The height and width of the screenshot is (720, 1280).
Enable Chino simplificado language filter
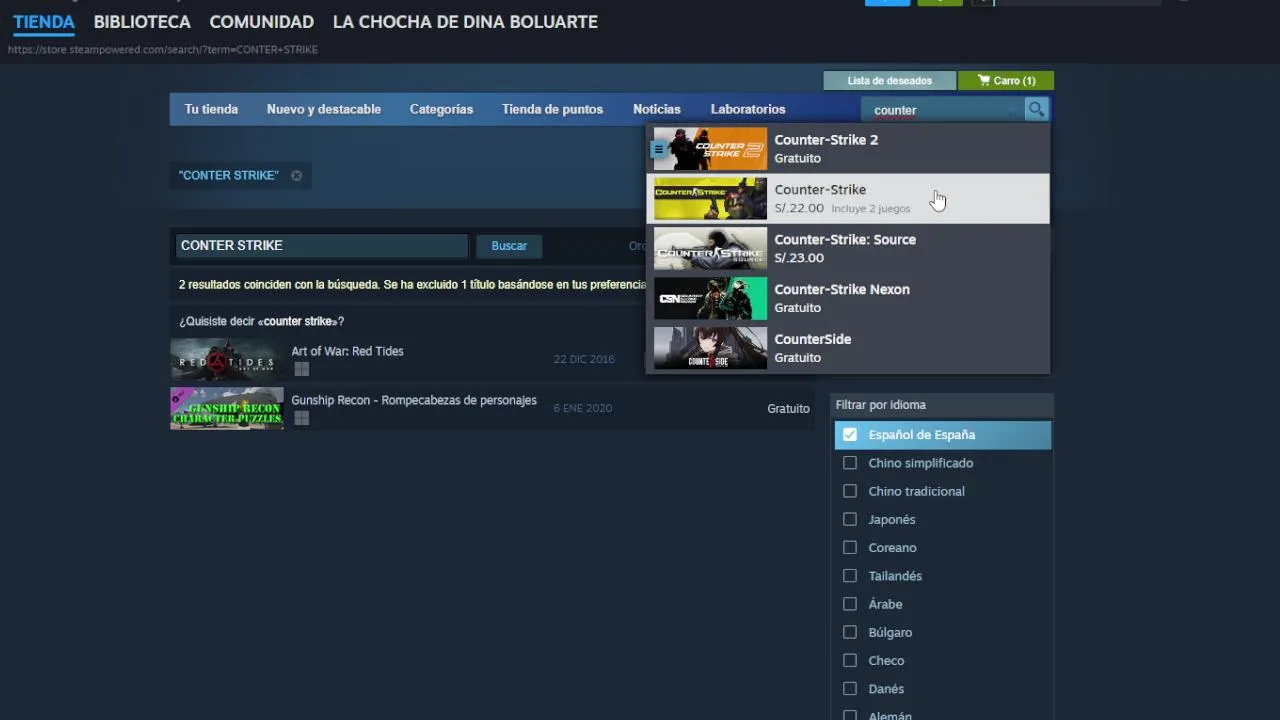[850, 463]
